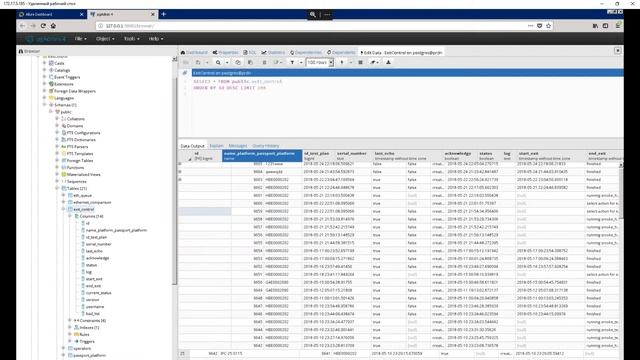Close the pgAdmin 4 browser tab
This screenshot has height=360, width=640.
(x=153, y=14)
